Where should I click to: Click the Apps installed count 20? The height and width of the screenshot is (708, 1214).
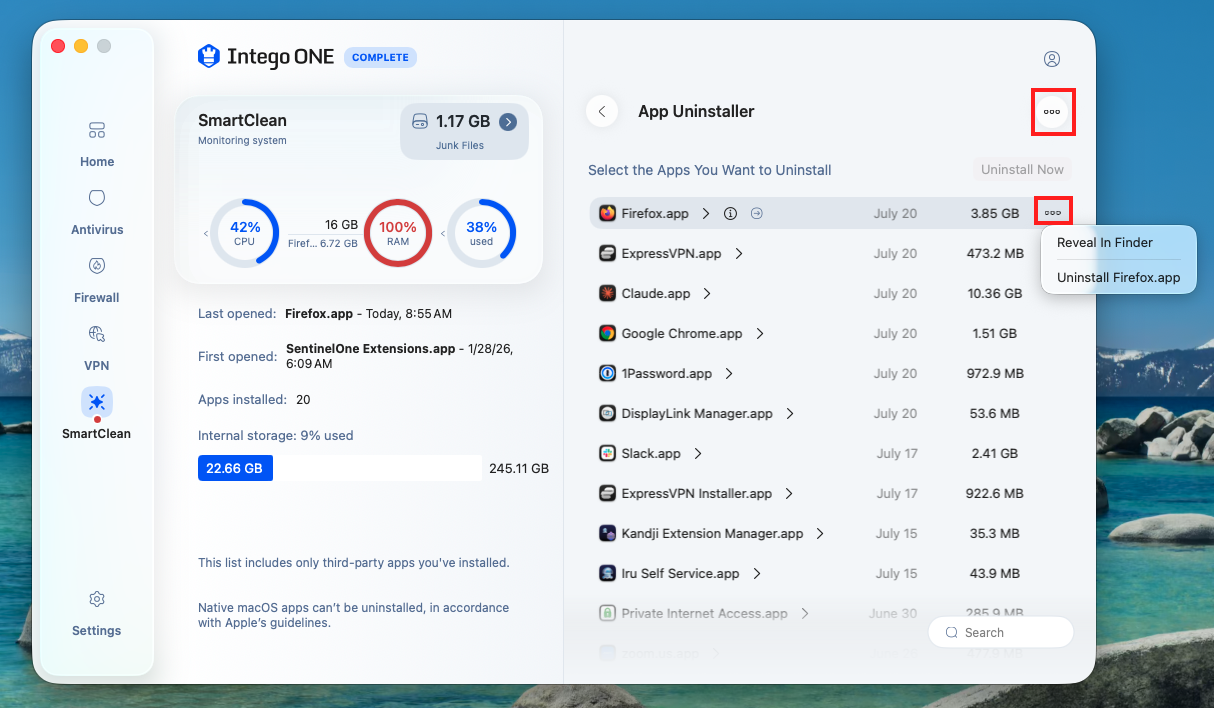click(303, 399)
